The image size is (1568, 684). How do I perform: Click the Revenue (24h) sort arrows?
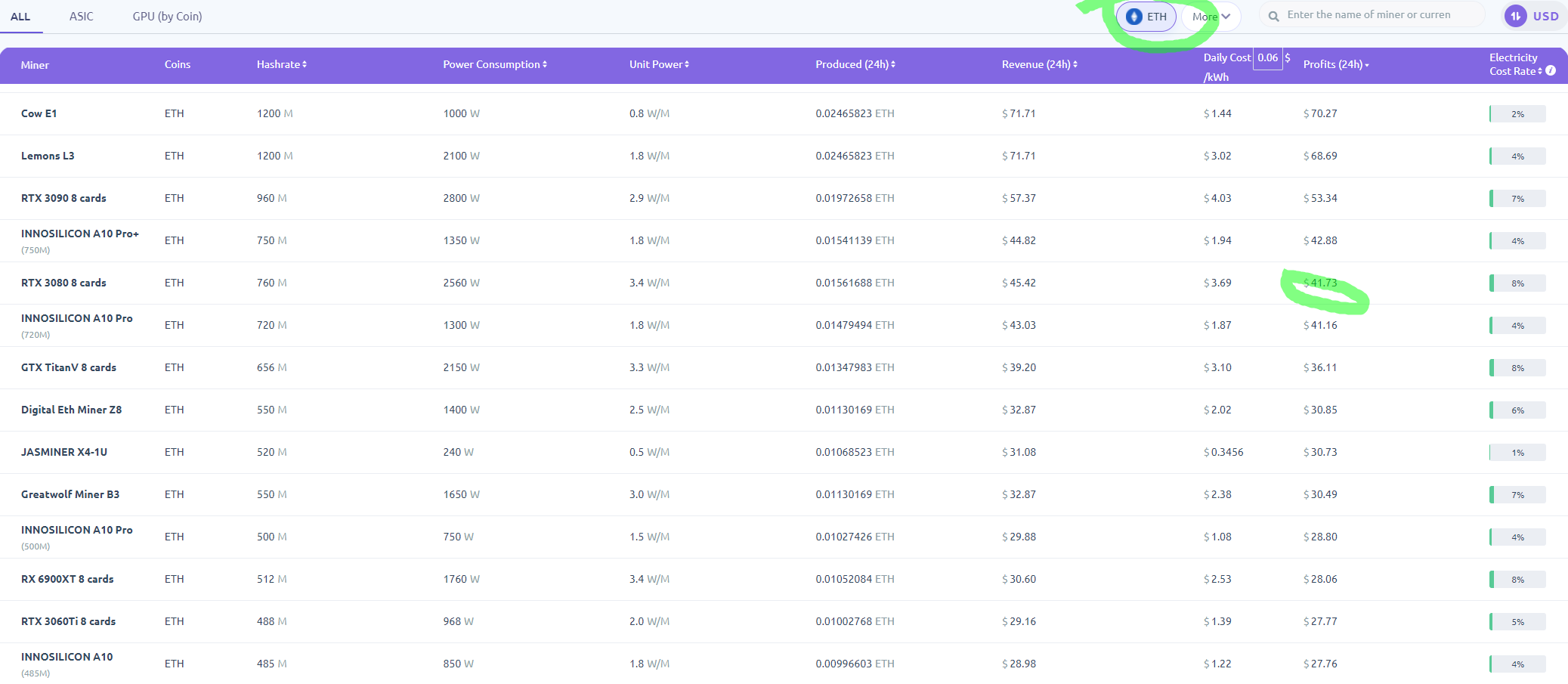(1075, 65)
